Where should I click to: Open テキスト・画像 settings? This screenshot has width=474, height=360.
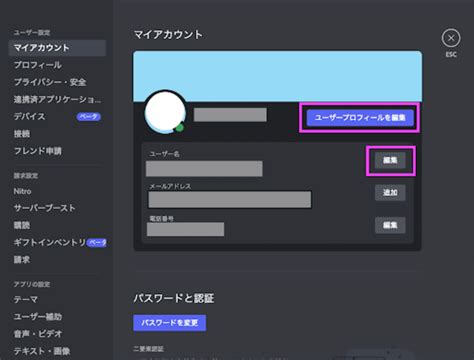coord(57,351)
